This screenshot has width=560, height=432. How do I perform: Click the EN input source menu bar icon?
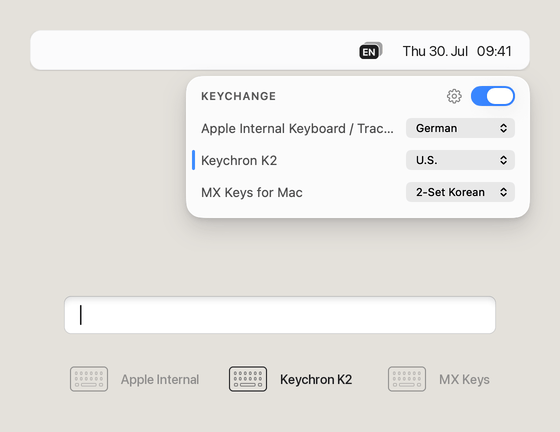(x=370, y=51)
